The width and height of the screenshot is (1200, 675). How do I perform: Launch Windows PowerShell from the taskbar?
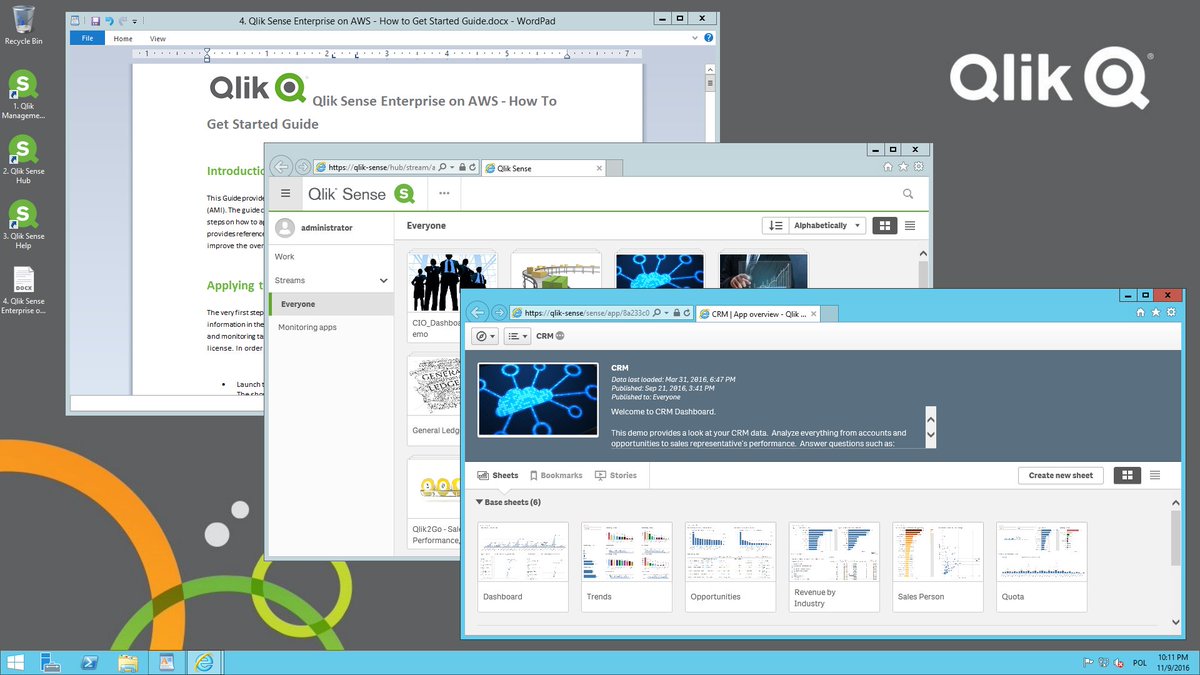[90, 662]
